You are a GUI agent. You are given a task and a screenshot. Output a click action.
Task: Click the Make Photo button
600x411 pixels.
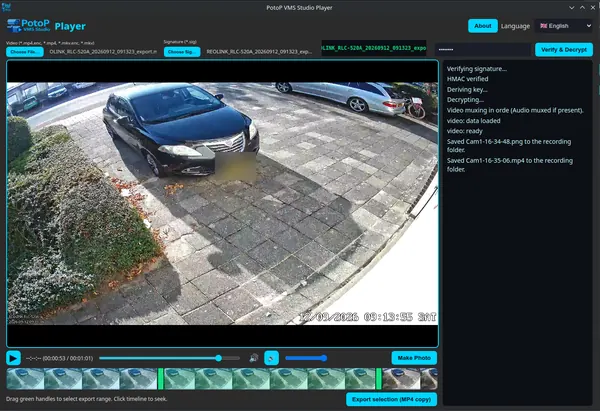point(414,358)
